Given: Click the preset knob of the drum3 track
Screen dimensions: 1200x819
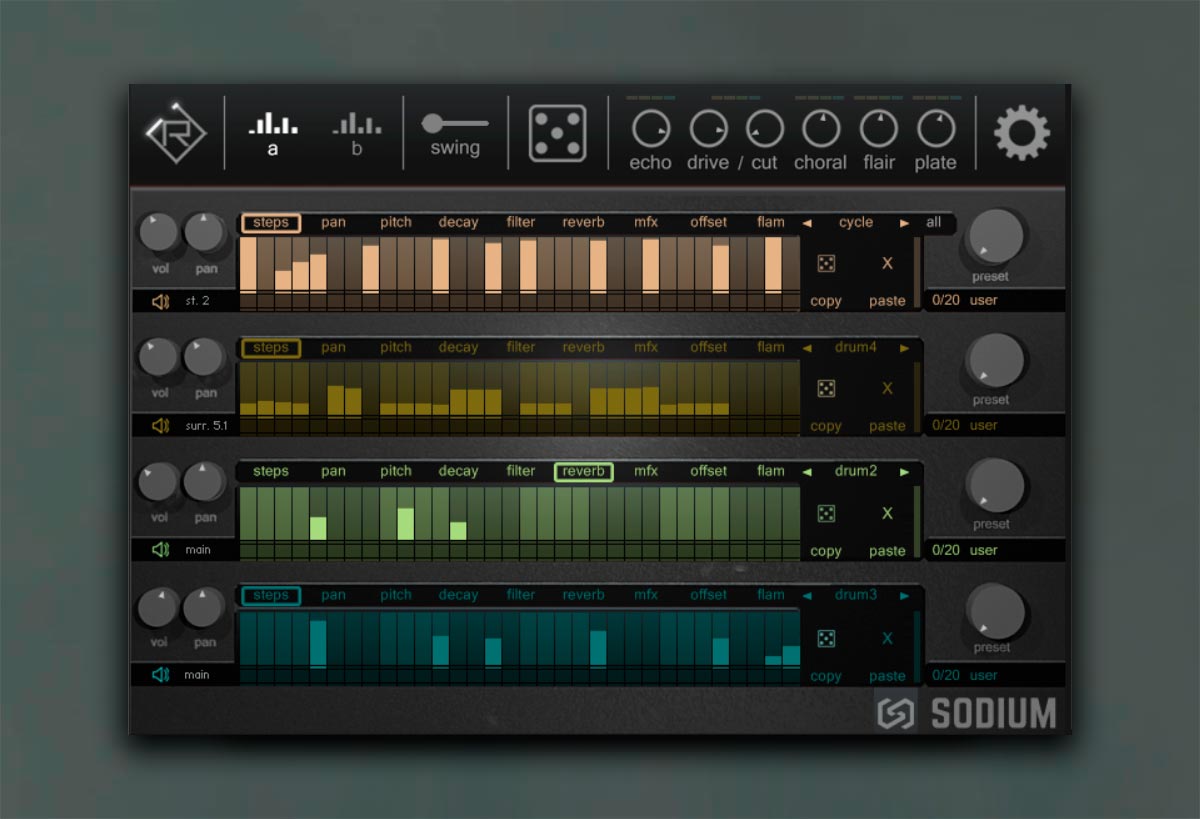Looking at the screenshot, I should click(x=996, y=611).
